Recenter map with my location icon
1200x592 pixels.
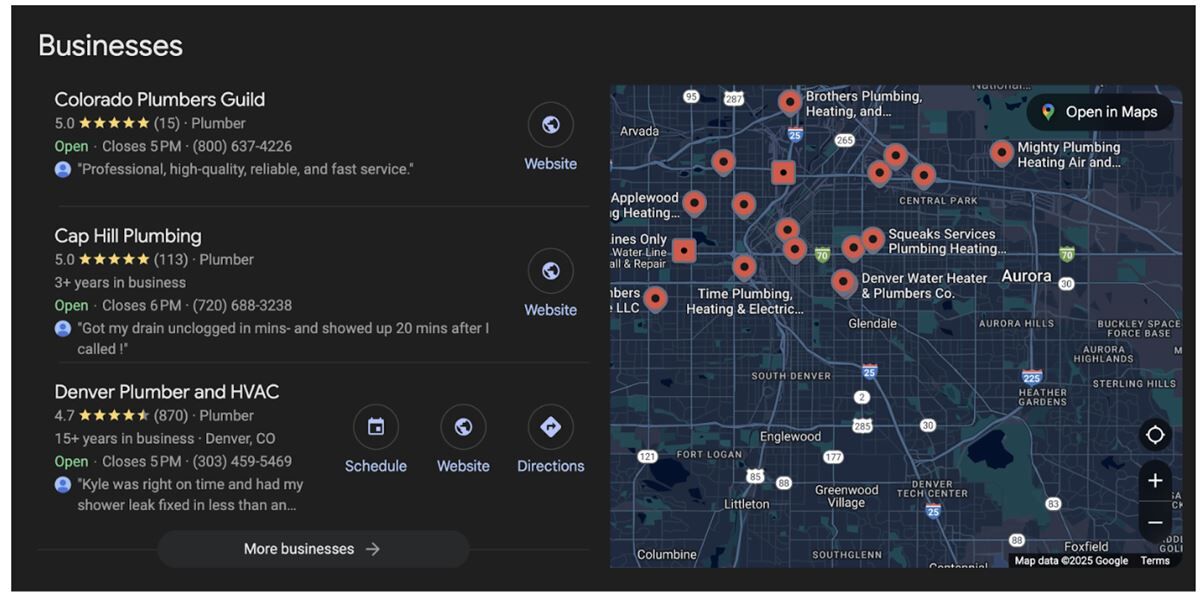coord(1155,435)
